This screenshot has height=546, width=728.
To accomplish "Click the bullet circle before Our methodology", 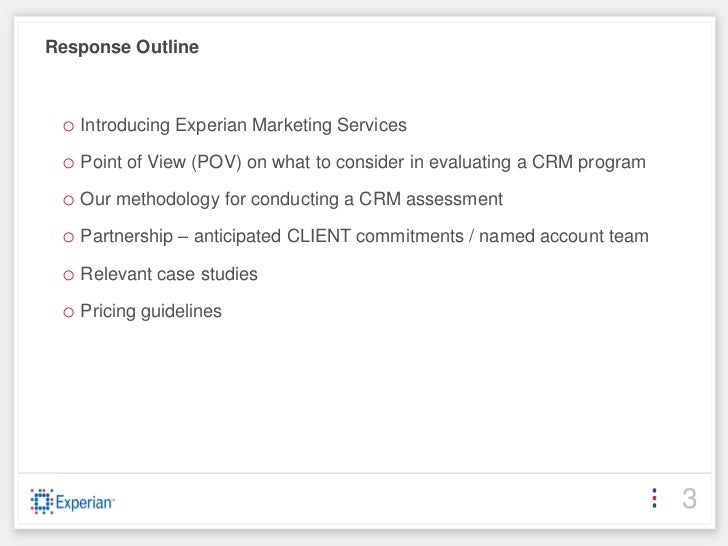I will coord(69,201).
